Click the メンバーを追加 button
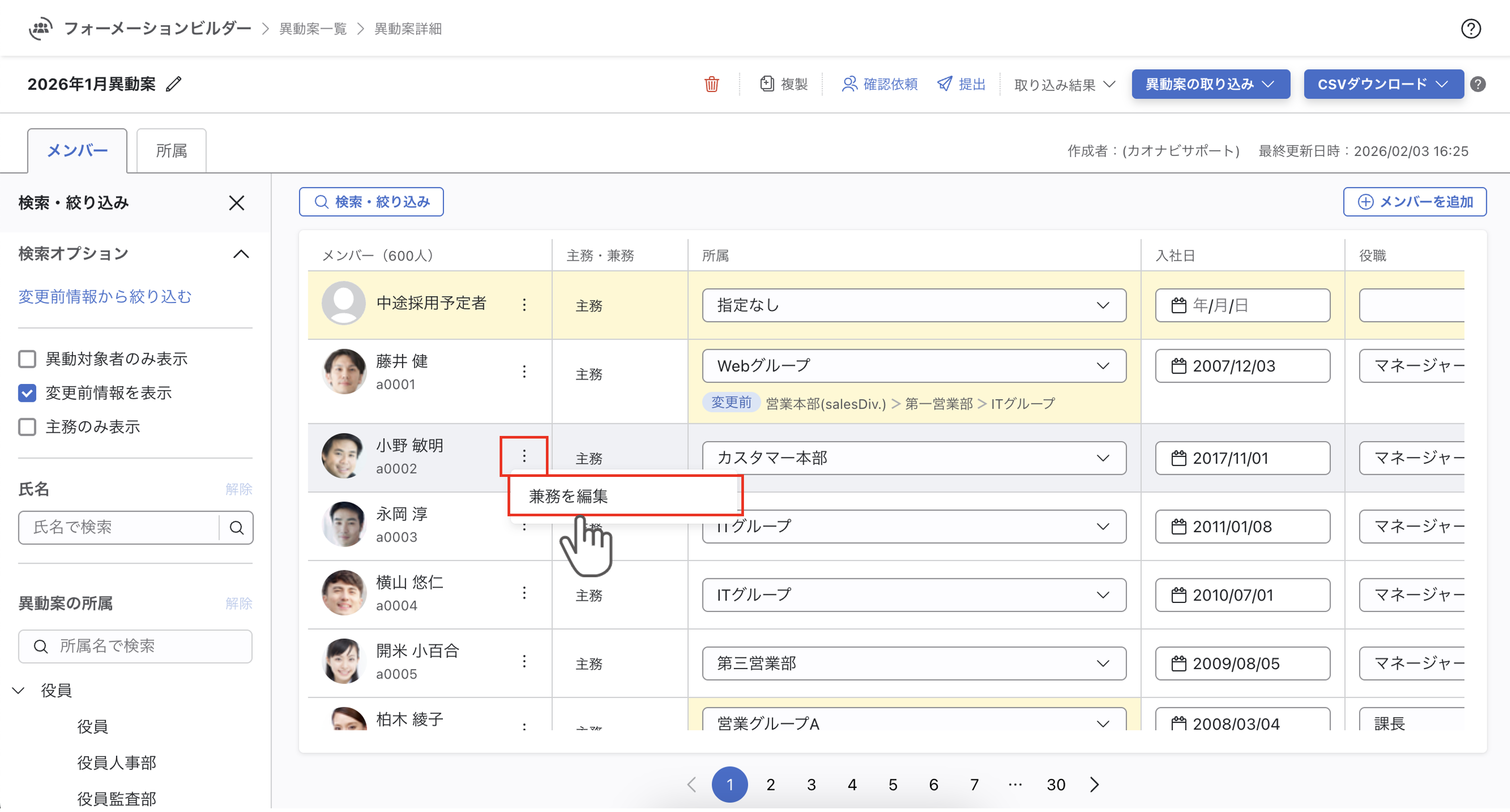The image size is (1510, 812). [1414, 203]
